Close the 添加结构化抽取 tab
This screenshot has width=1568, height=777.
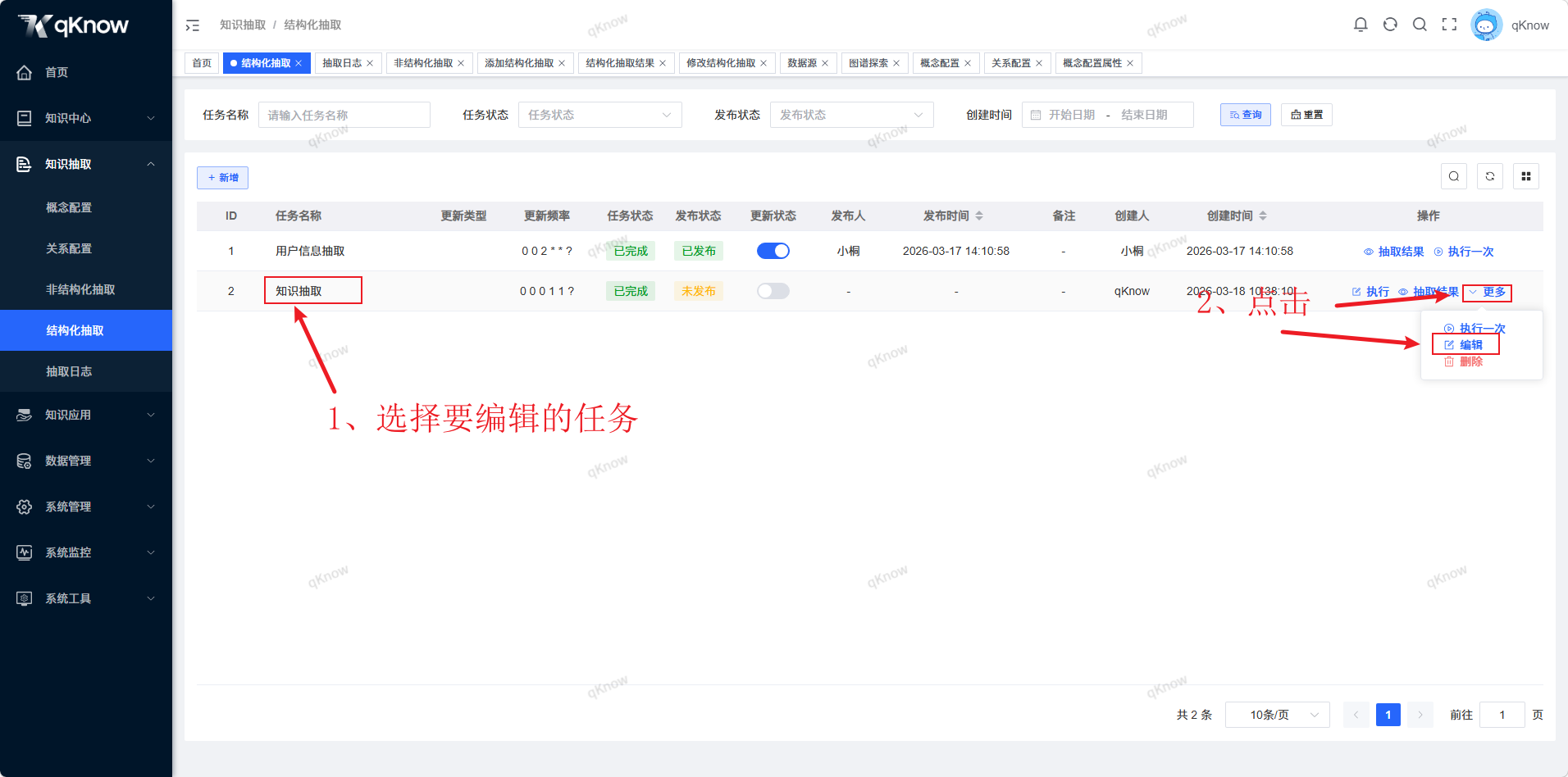tap(562, 63)
